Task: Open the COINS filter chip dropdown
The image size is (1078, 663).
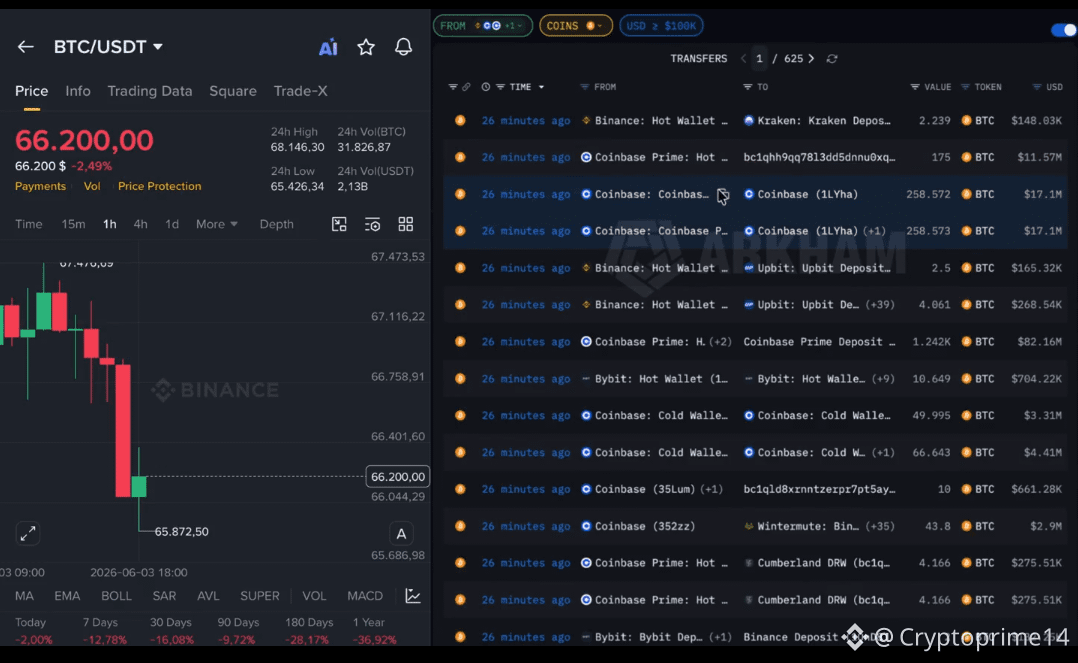Action: 575,26
